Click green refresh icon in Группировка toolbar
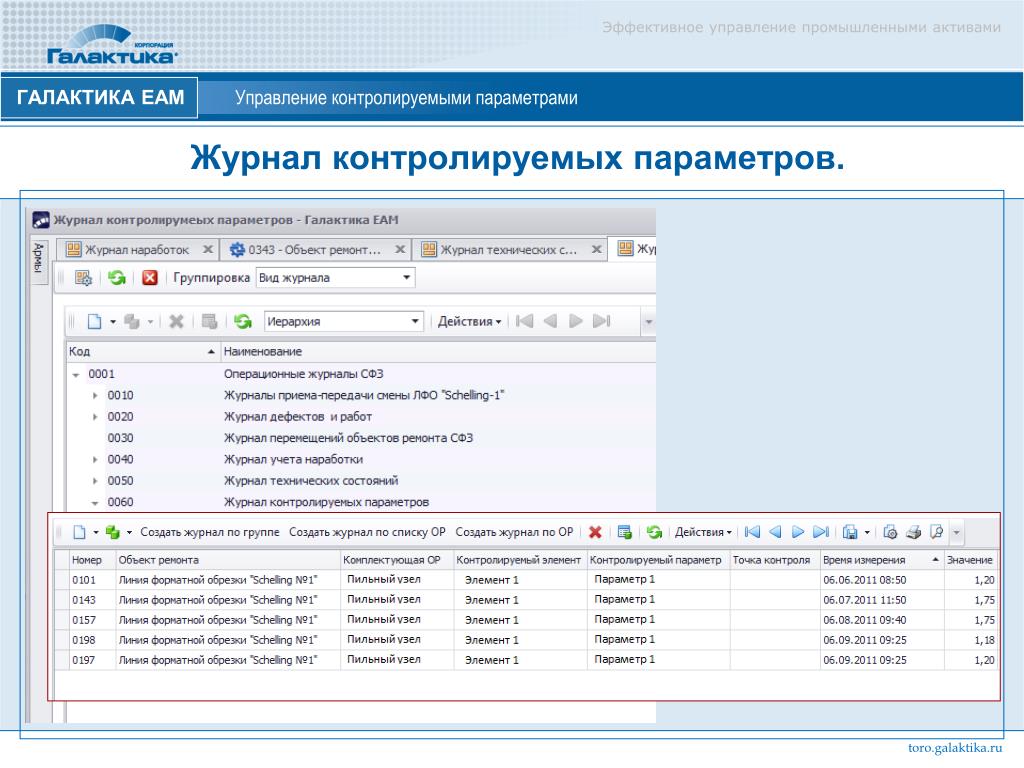Viewport: 1024px width, 768px height. 117,278
